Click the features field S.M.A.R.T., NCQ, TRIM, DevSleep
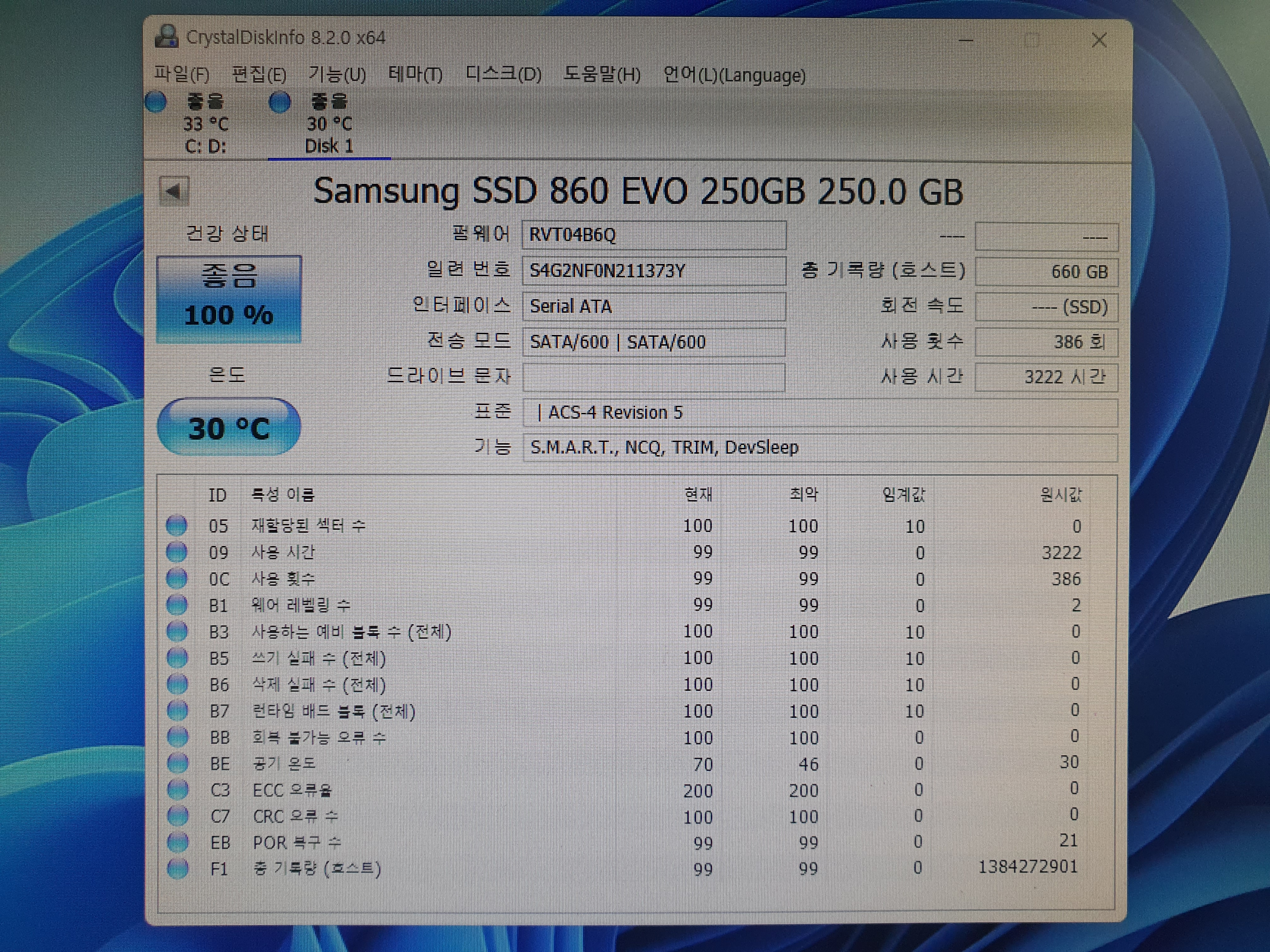The height and width of the screenshot is (952, 1270). coord(821,448)
